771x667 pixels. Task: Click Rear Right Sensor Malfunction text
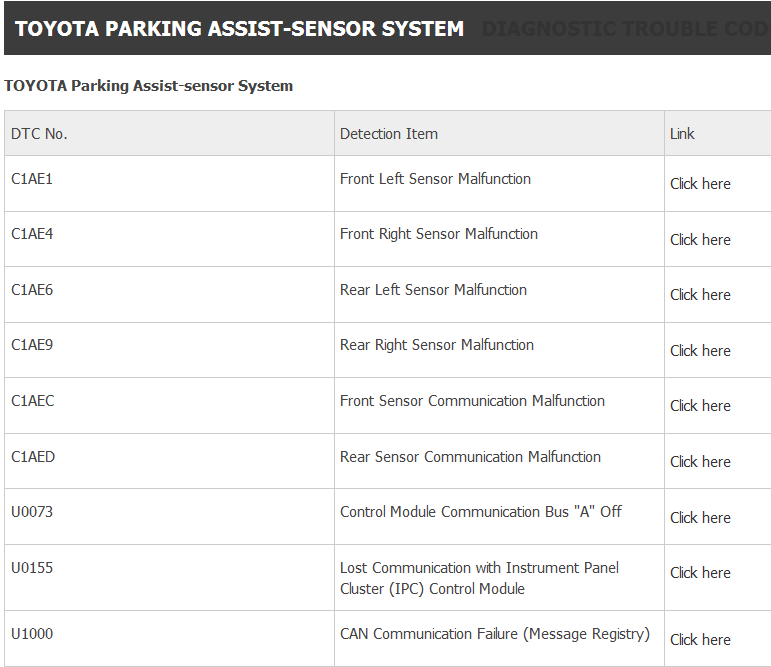click(x=437, y=345)
